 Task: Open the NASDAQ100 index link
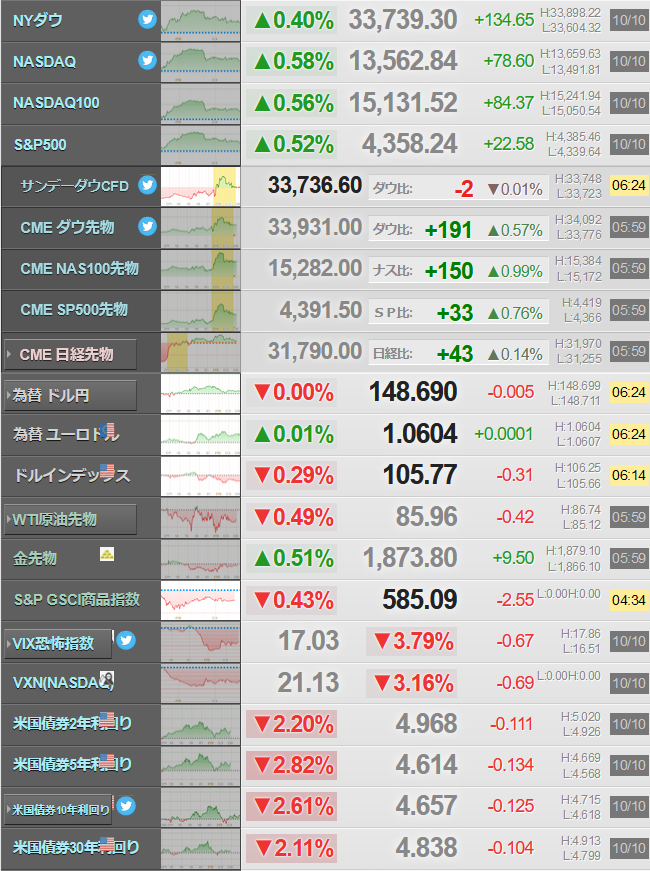(56, 103)
